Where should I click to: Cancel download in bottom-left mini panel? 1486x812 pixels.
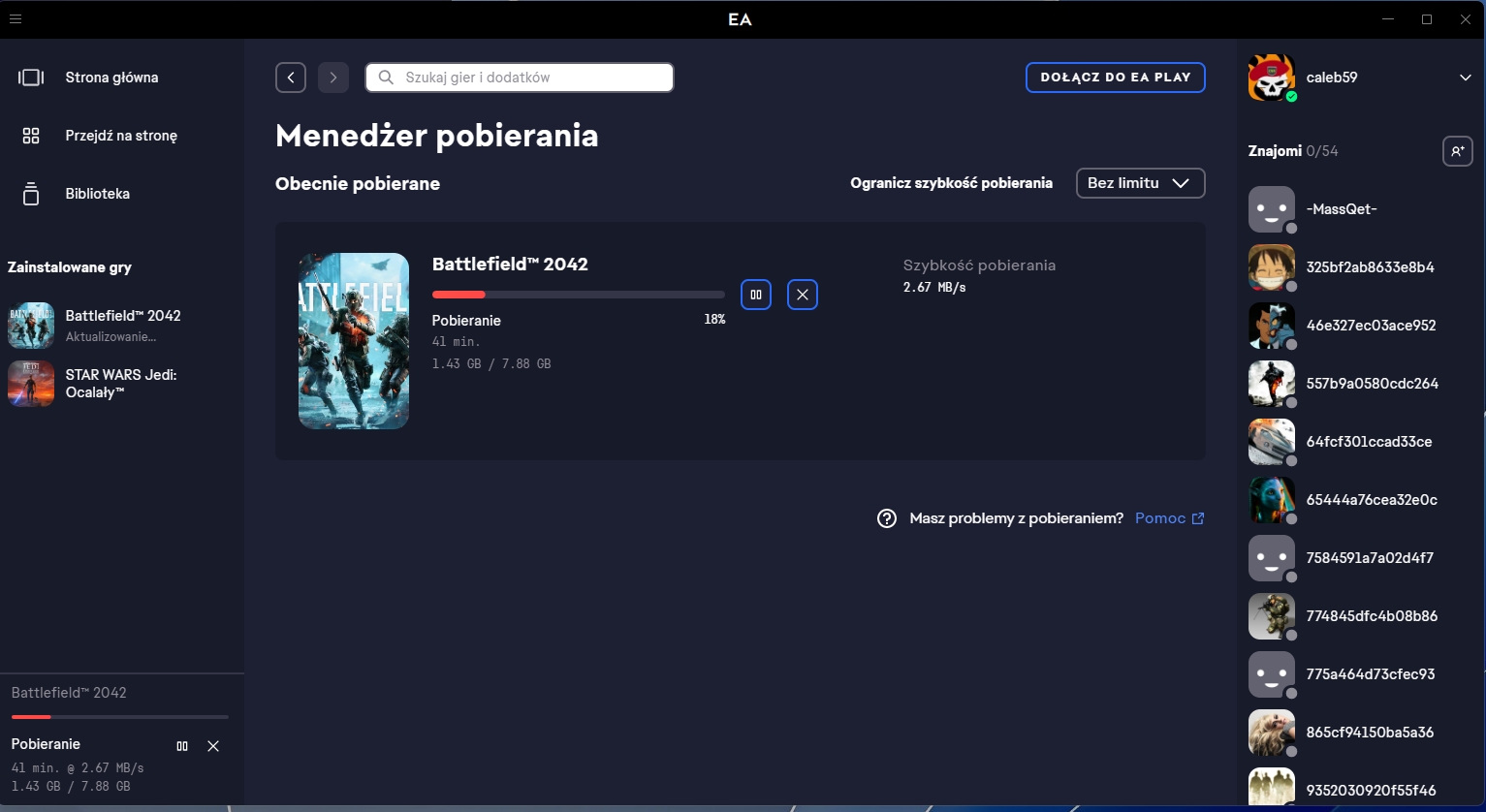point(213,746)
